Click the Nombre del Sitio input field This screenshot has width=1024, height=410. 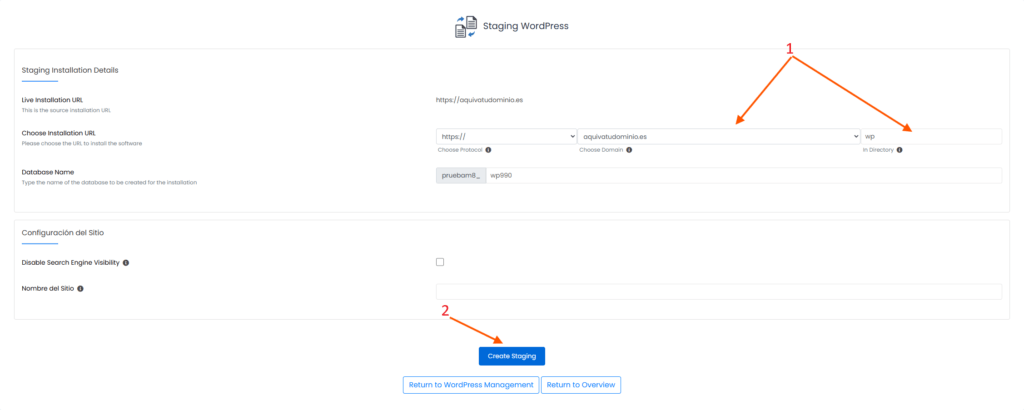click(x=719, y=291)
